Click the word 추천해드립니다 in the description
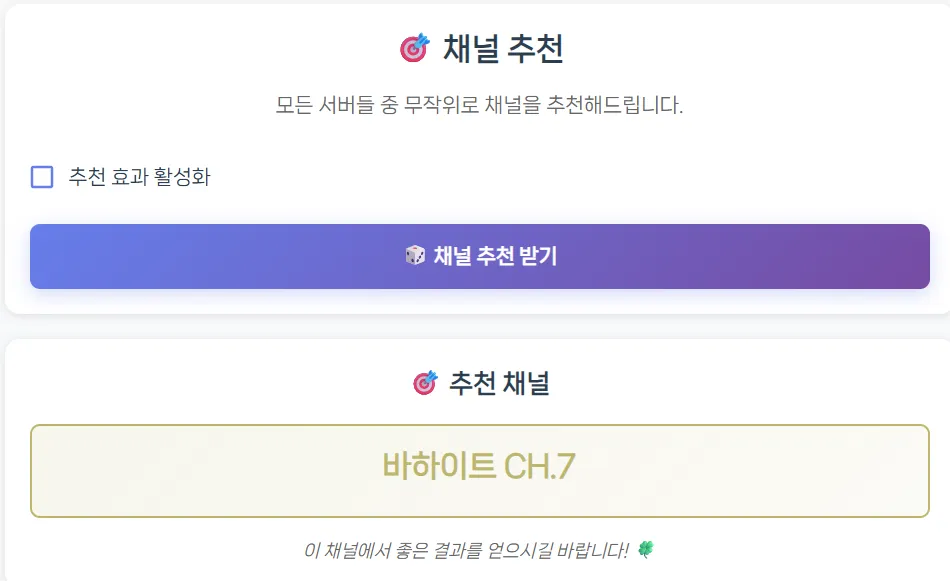 pyautogui.click(x=614, y=105)
